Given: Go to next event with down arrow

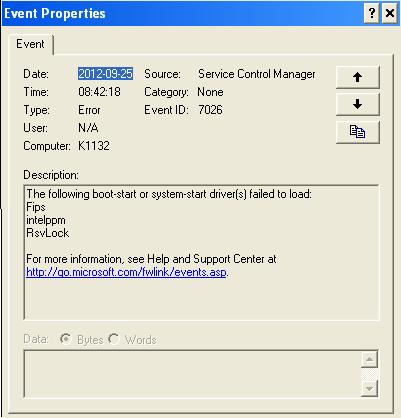Looking at the screenshot, I should tap(357, 104).
